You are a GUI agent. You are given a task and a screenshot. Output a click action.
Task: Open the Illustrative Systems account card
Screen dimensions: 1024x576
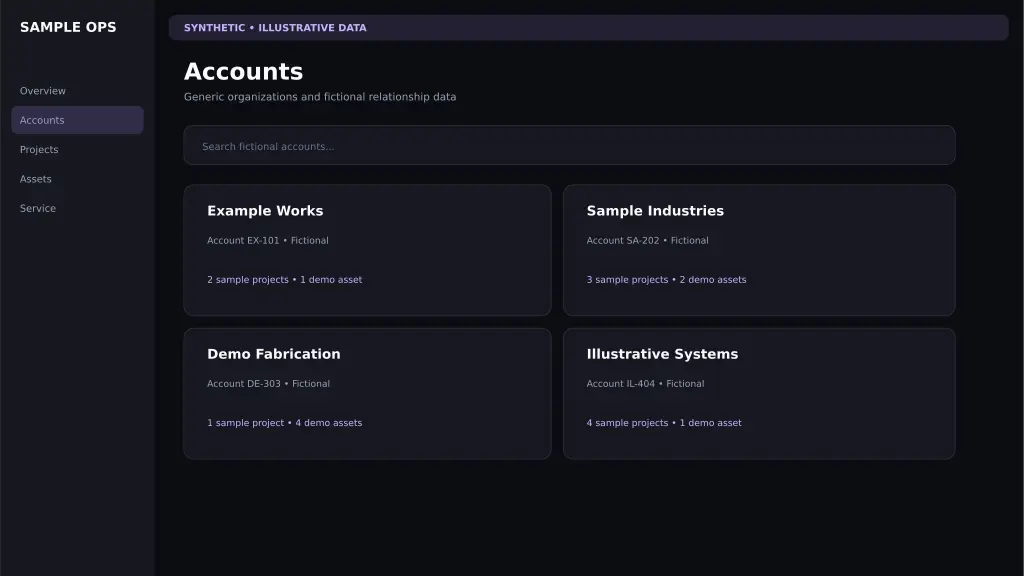click(x=759, y=394)
